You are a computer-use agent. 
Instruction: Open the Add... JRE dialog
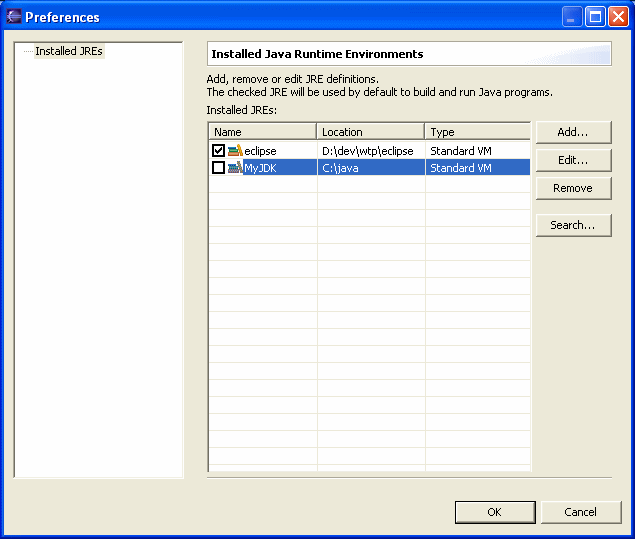(573, 132)
